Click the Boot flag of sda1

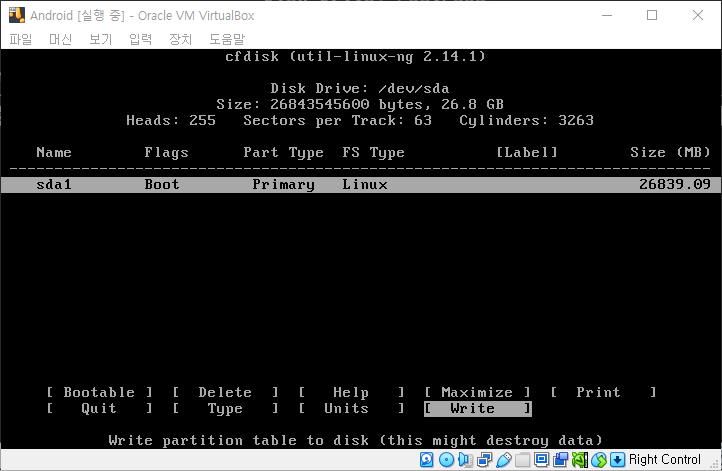pos(162,185)
